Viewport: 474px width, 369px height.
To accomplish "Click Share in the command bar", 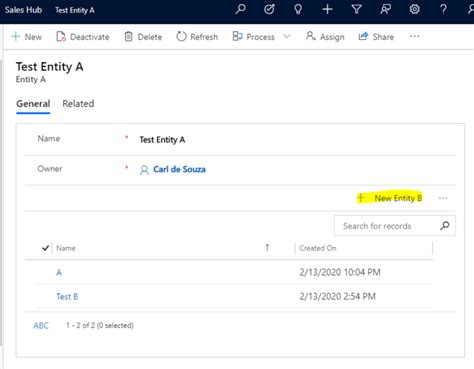I will (x=376, y=37).
